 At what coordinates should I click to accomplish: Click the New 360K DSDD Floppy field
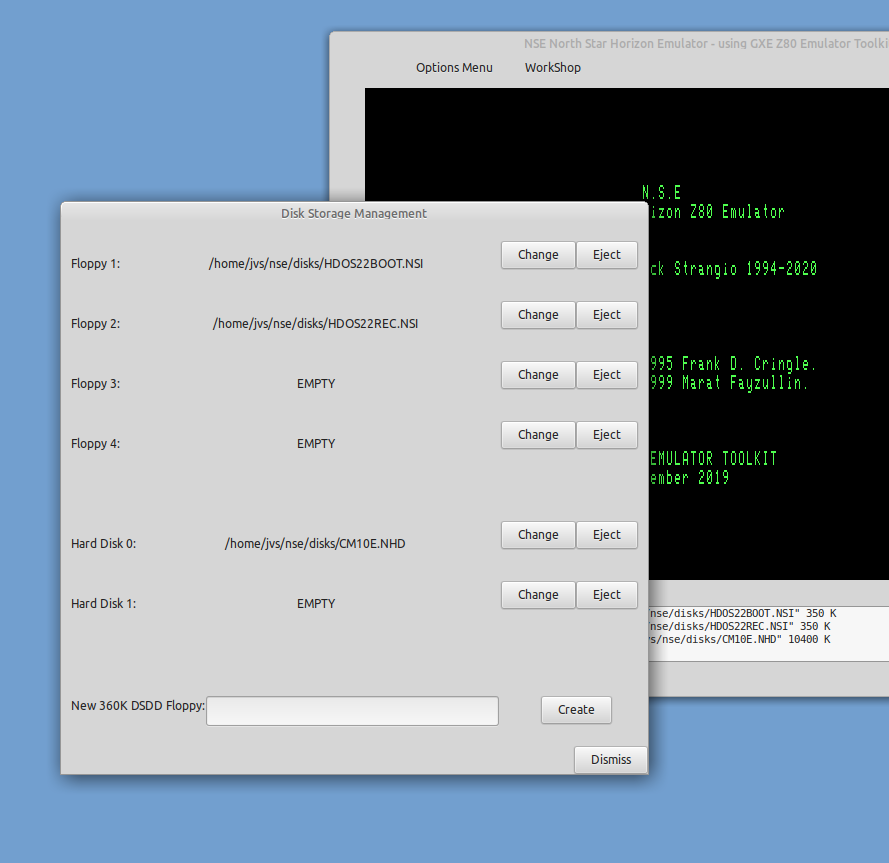[x=352, y=710]
